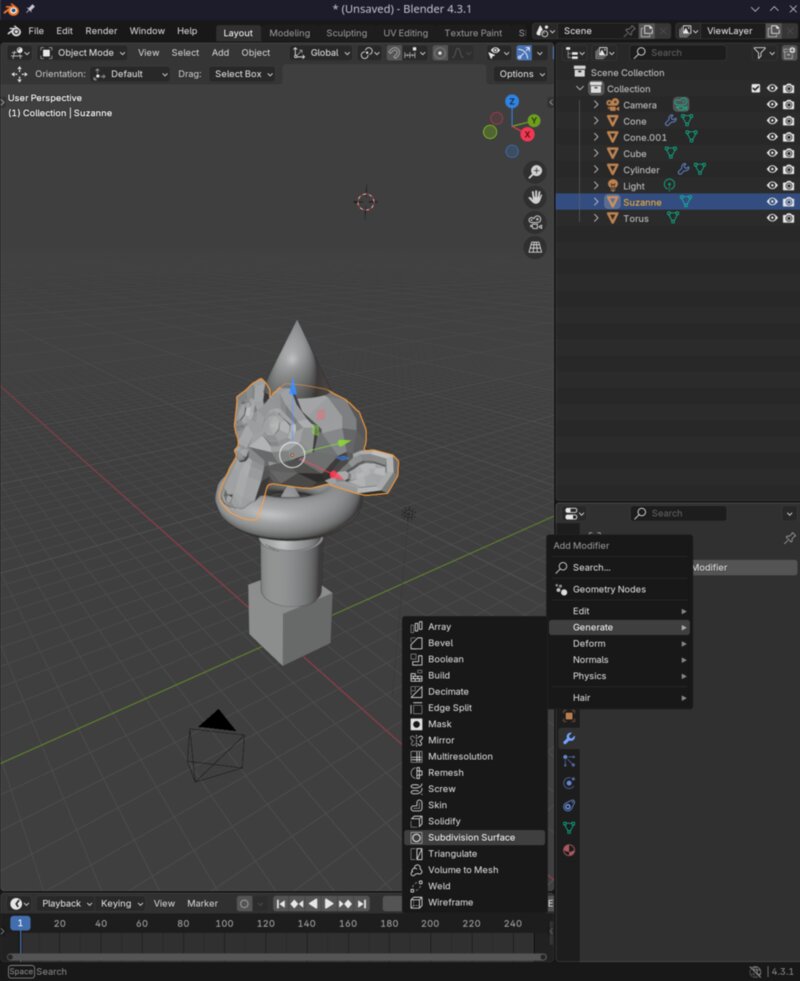Open the Orientation Default dropdown
Viewport: 800px width, 981px height.
click(x=131, y=74)
